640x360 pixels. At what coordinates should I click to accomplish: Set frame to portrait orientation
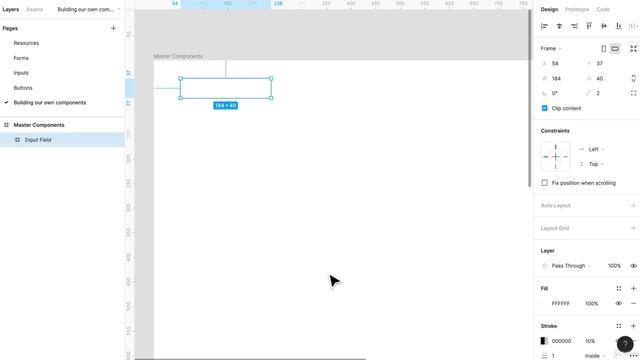604,49
